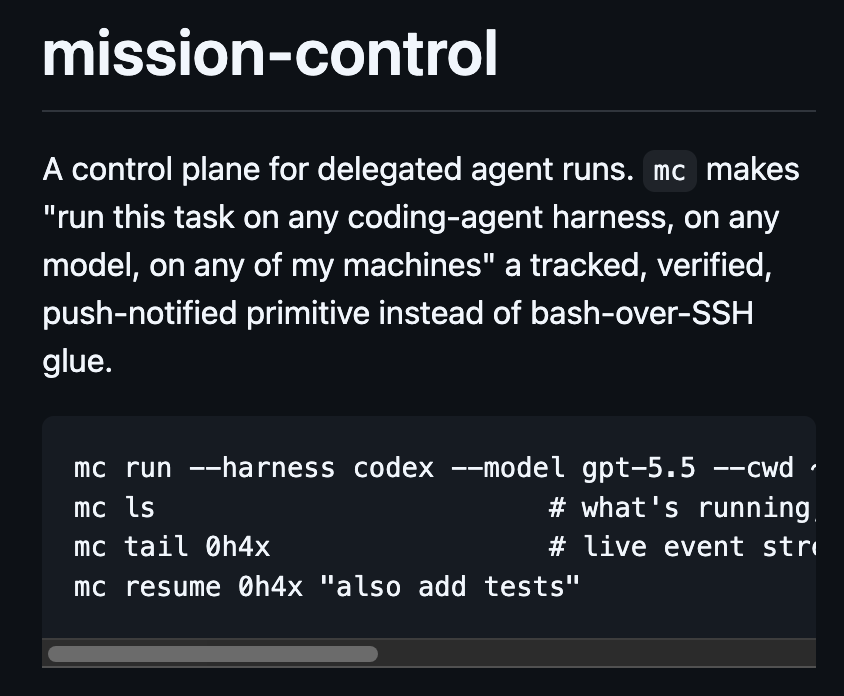
Task: Click the phrase 'push-notified primitive'
Action: click(x=206, y=313)
